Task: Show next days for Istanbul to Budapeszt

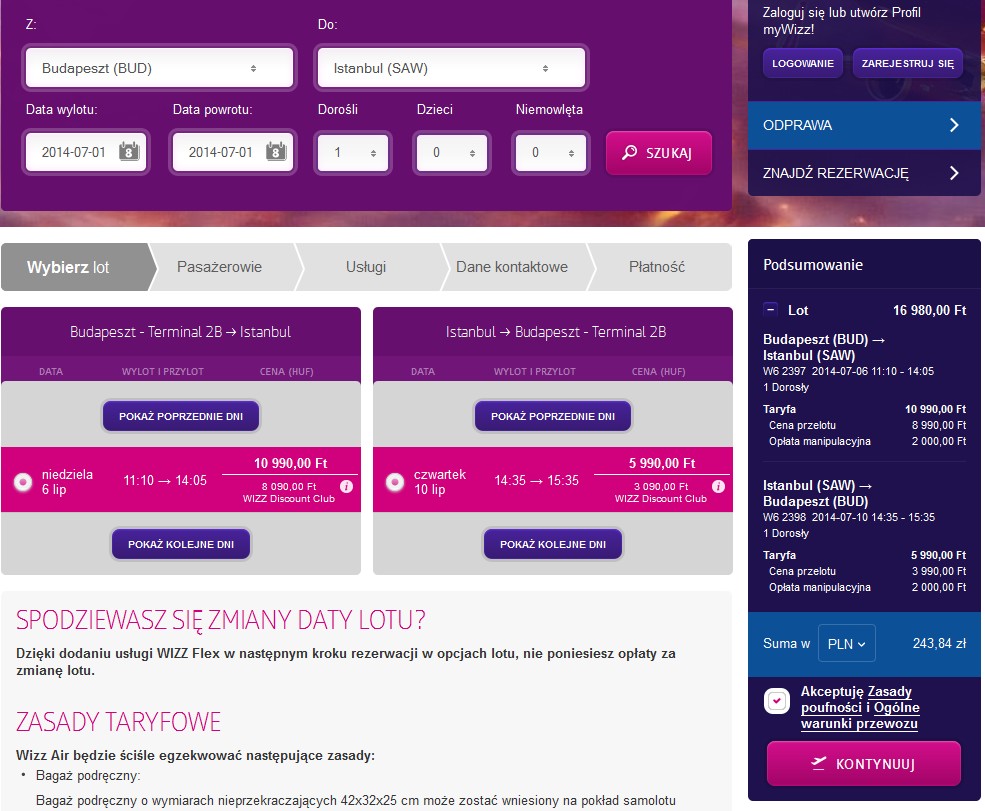Action: point(553,544)
